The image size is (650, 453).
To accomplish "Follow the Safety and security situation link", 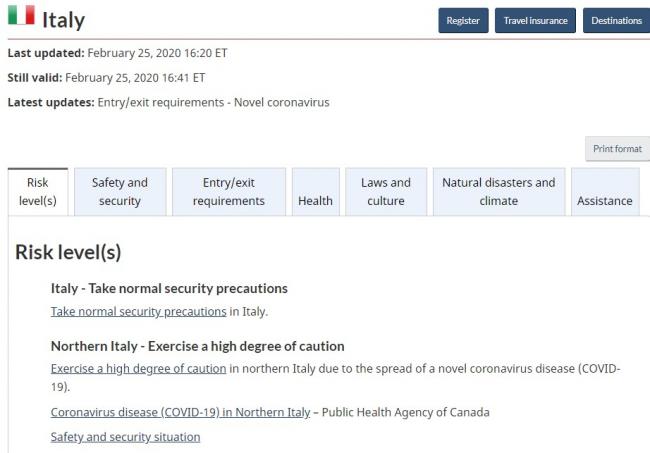I will tap(125, 437).
